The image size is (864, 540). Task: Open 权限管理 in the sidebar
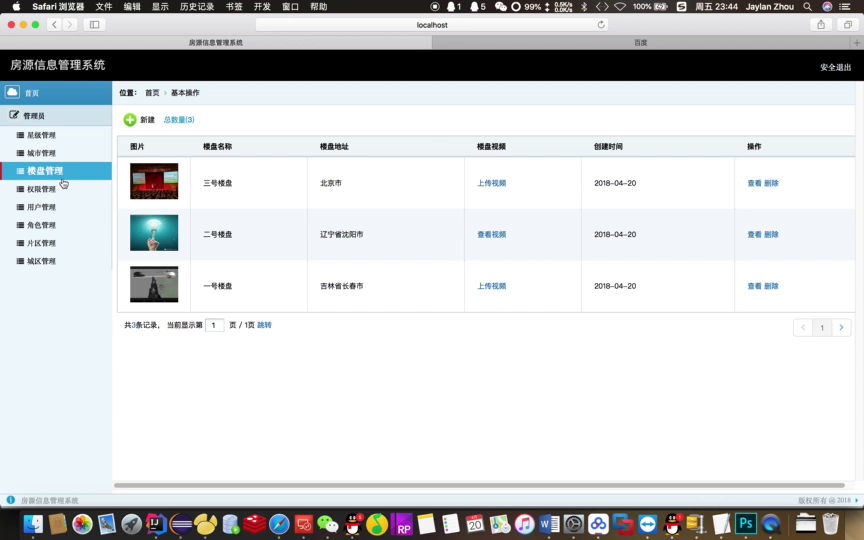41,189
